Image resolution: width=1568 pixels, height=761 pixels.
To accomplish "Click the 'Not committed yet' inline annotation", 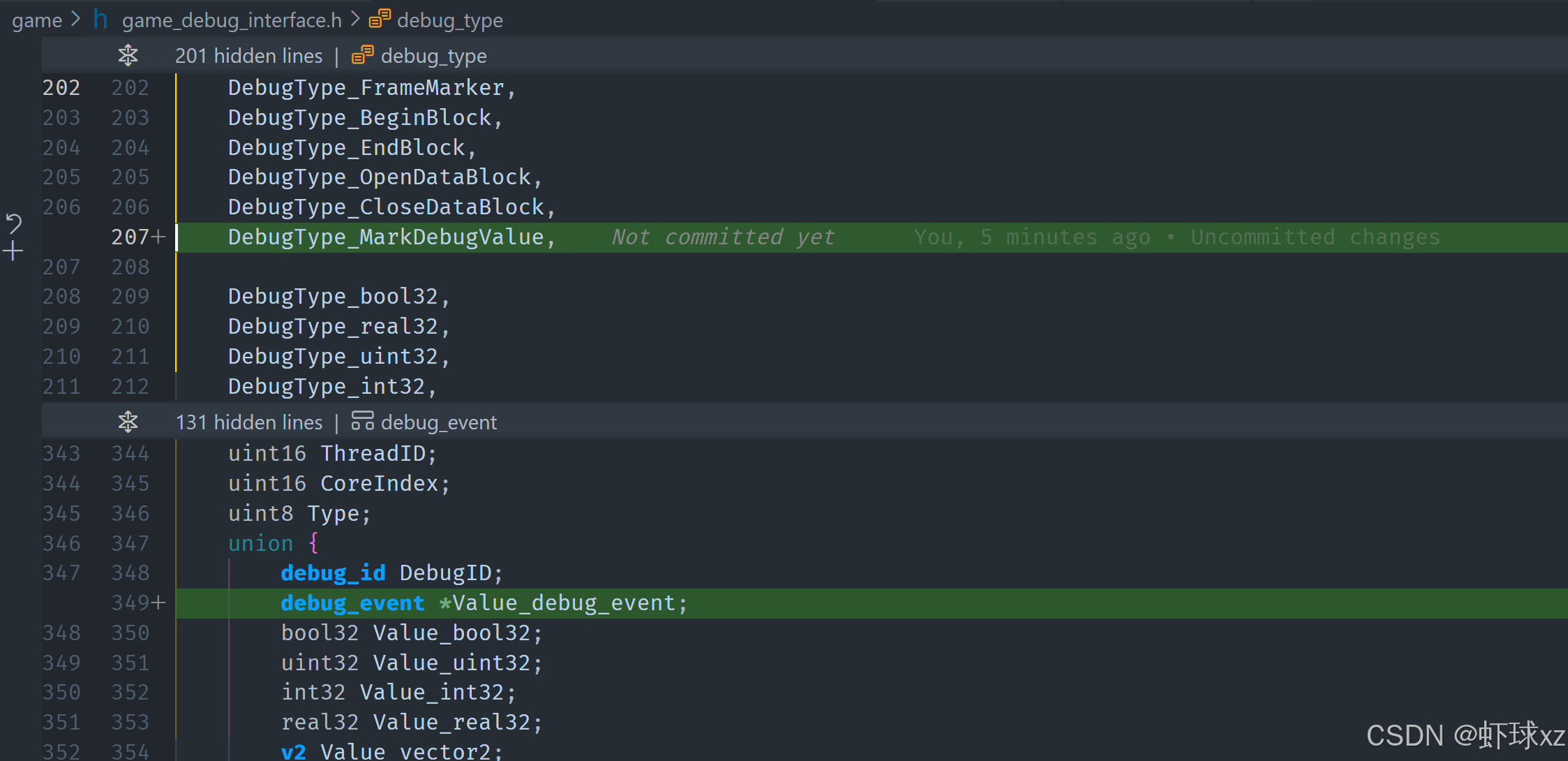I will coord(723,237).
